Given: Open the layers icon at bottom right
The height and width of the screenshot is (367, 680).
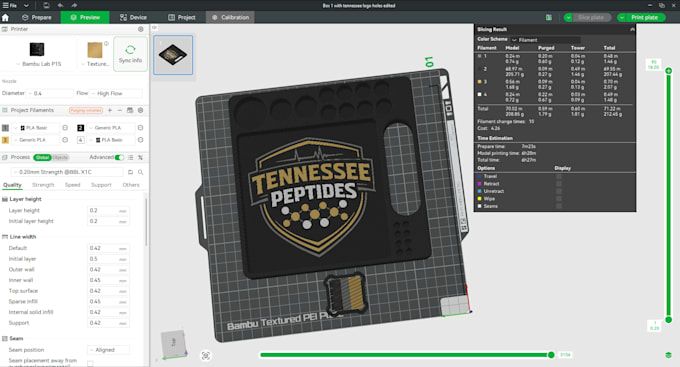Looking at the screenshot, I should coord(668,355).
